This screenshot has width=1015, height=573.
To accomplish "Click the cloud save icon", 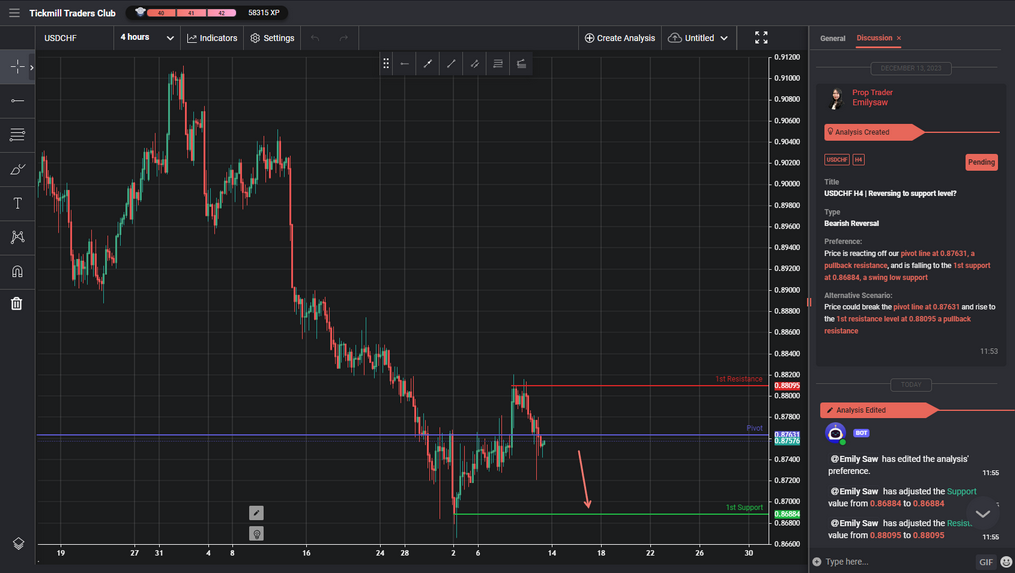I will [x=675, y=38].
